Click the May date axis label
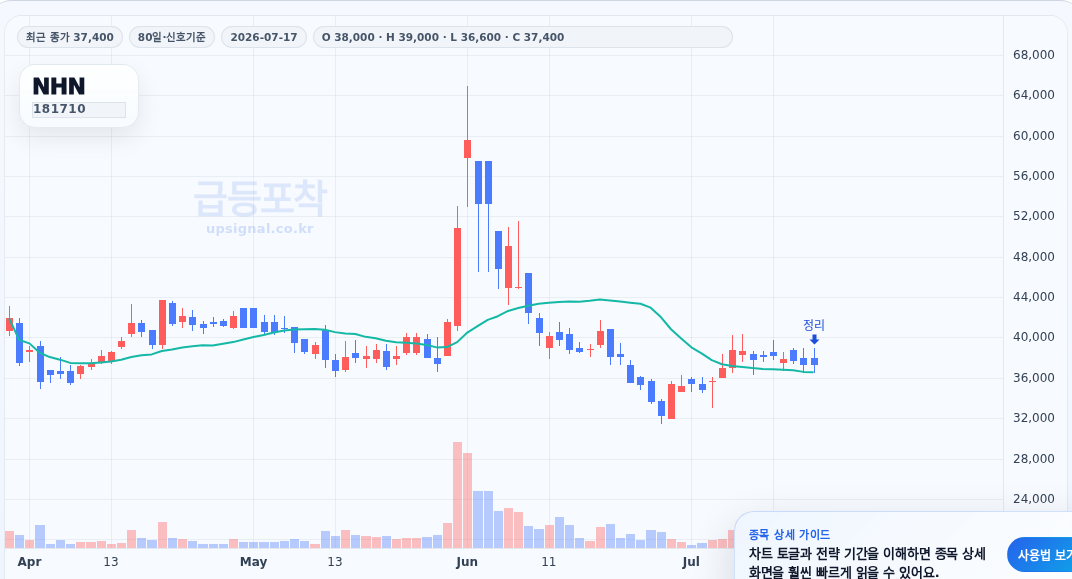 pyautogui.click(x=254, y=562)
